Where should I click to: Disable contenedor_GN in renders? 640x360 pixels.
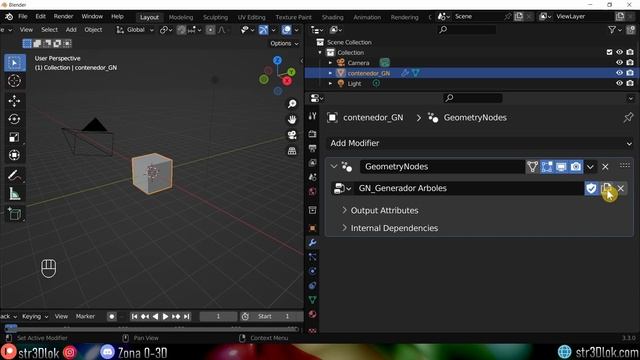tap(630, 73)
